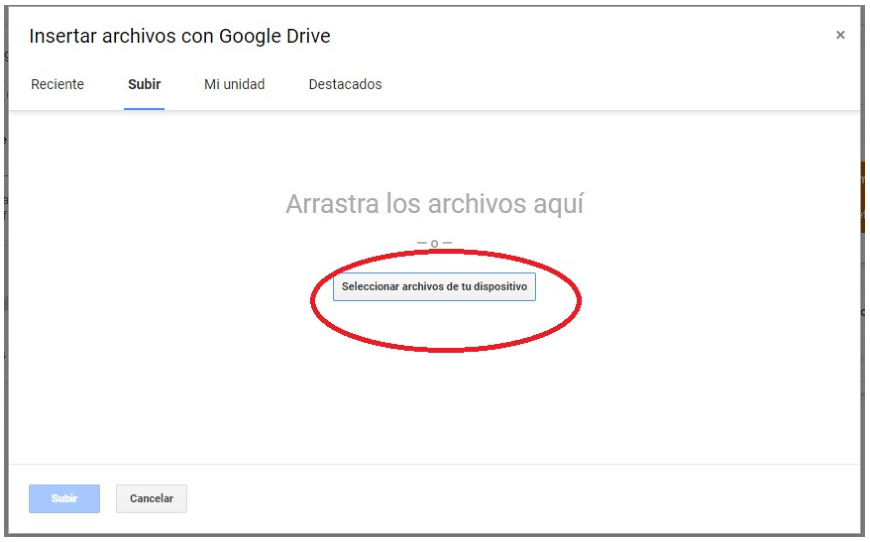The height and width of the screenshot is (542, 870).
Task: Close the Insertar archivos con Google Drive dialog
Action: point(840,35)
